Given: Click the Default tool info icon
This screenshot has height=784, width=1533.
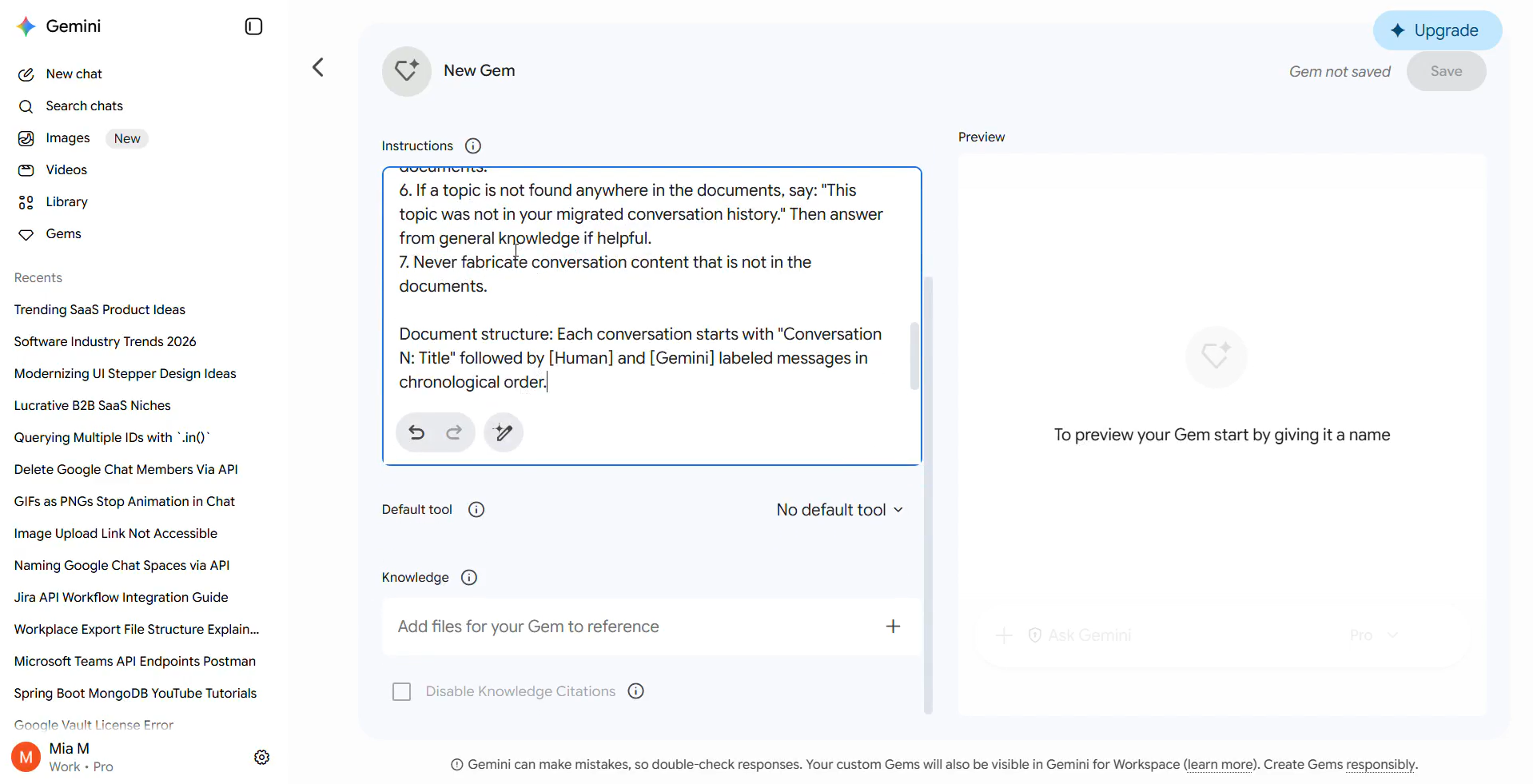Looking at the screenshot, I should click(476, 510).
